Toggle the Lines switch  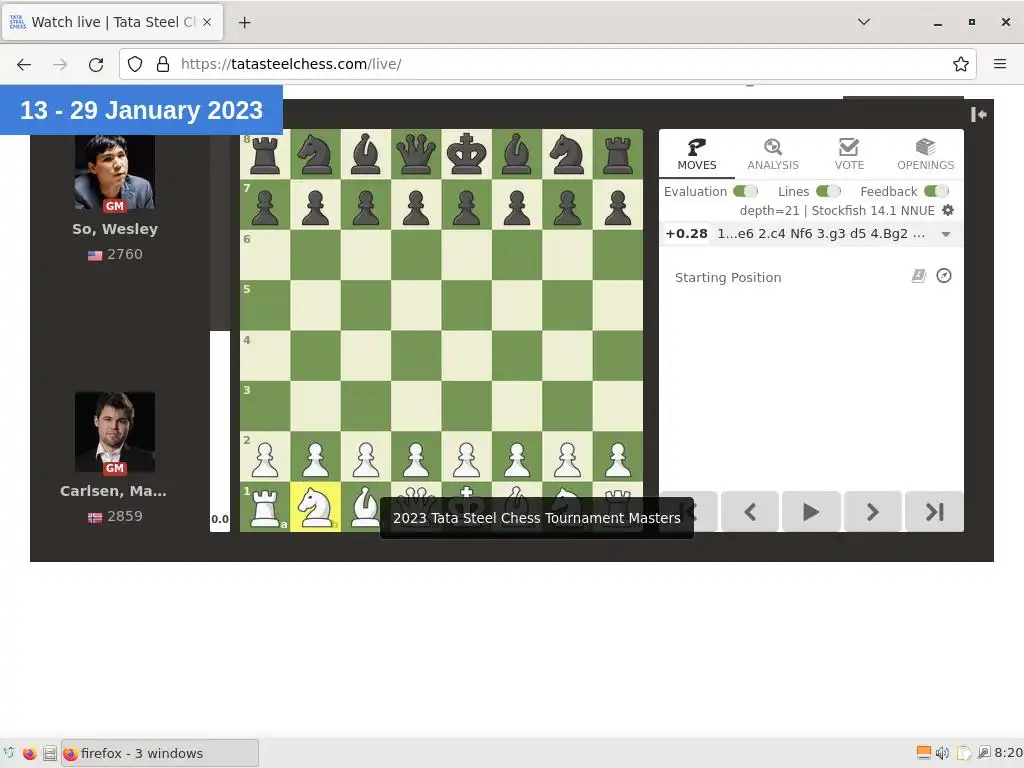point(828,191)
